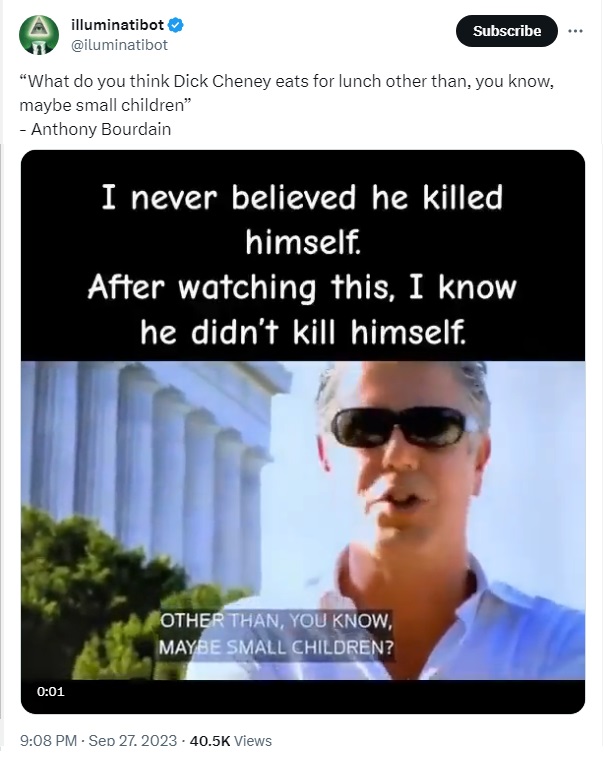Image resolution: width=604 pixels, height=762 pixels.
Task: Visit the @iluminatibot handle link
Action: [x=119, y=45]
